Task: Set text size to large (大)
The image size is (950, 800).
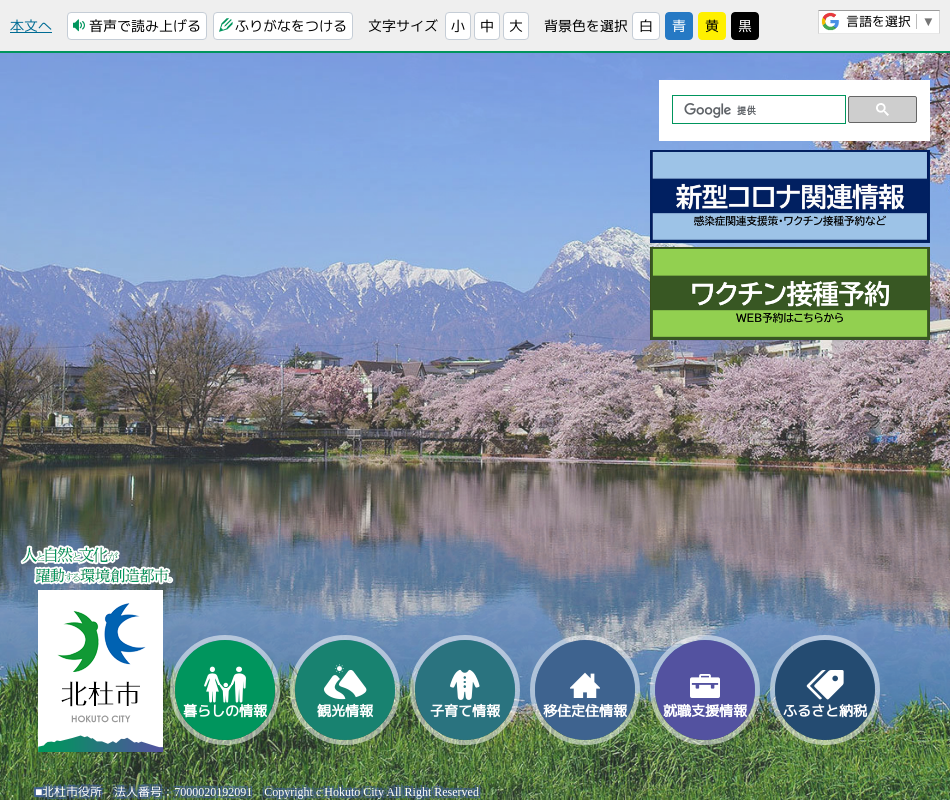Action: pyautogui.click(x=516, y=26)
